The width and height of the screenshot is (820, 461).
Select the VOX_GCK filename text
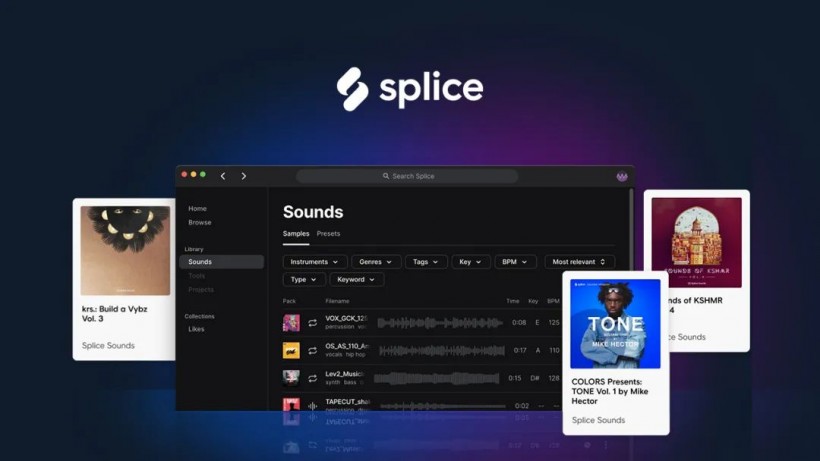point(346,318)
